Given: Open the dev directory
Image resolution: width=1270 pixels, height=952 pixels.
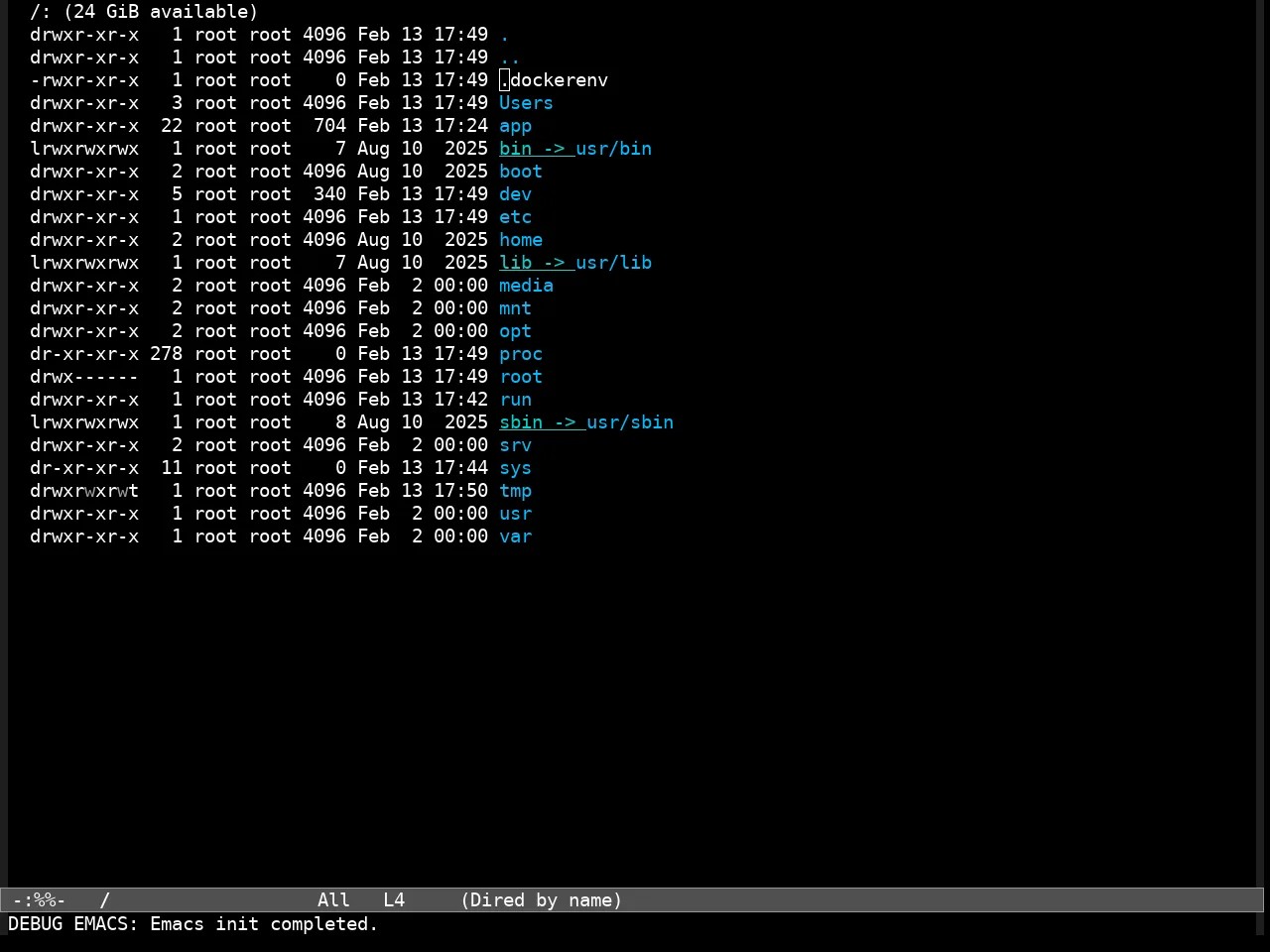Looking at the screenshot, I should (x=515, y=194).
